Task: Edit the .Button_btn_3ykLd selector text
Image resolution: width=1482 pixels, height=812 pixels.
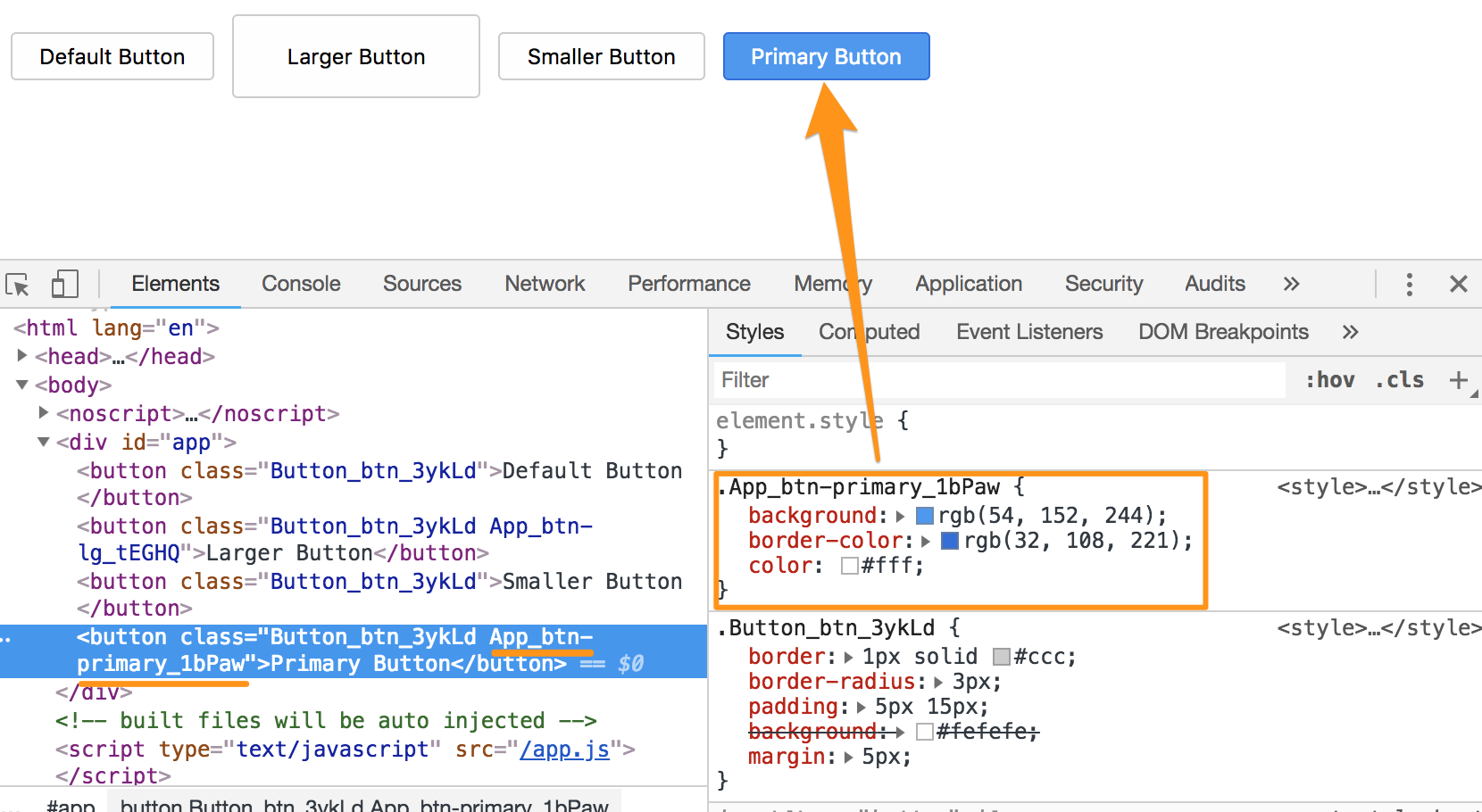Action: click(826, 628)
